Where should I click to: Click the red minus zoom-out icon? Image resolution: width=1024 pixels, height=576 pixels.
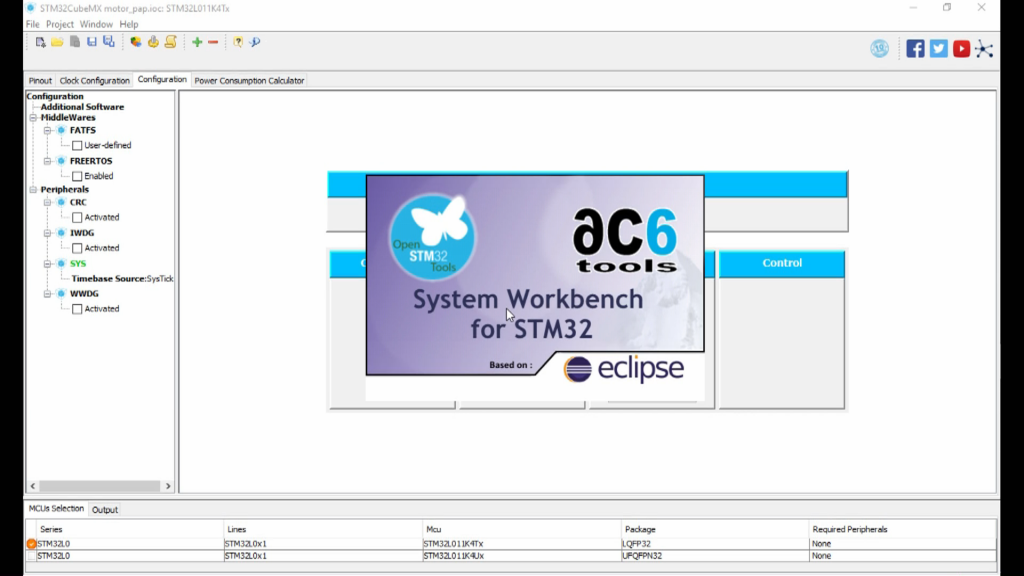213,42
